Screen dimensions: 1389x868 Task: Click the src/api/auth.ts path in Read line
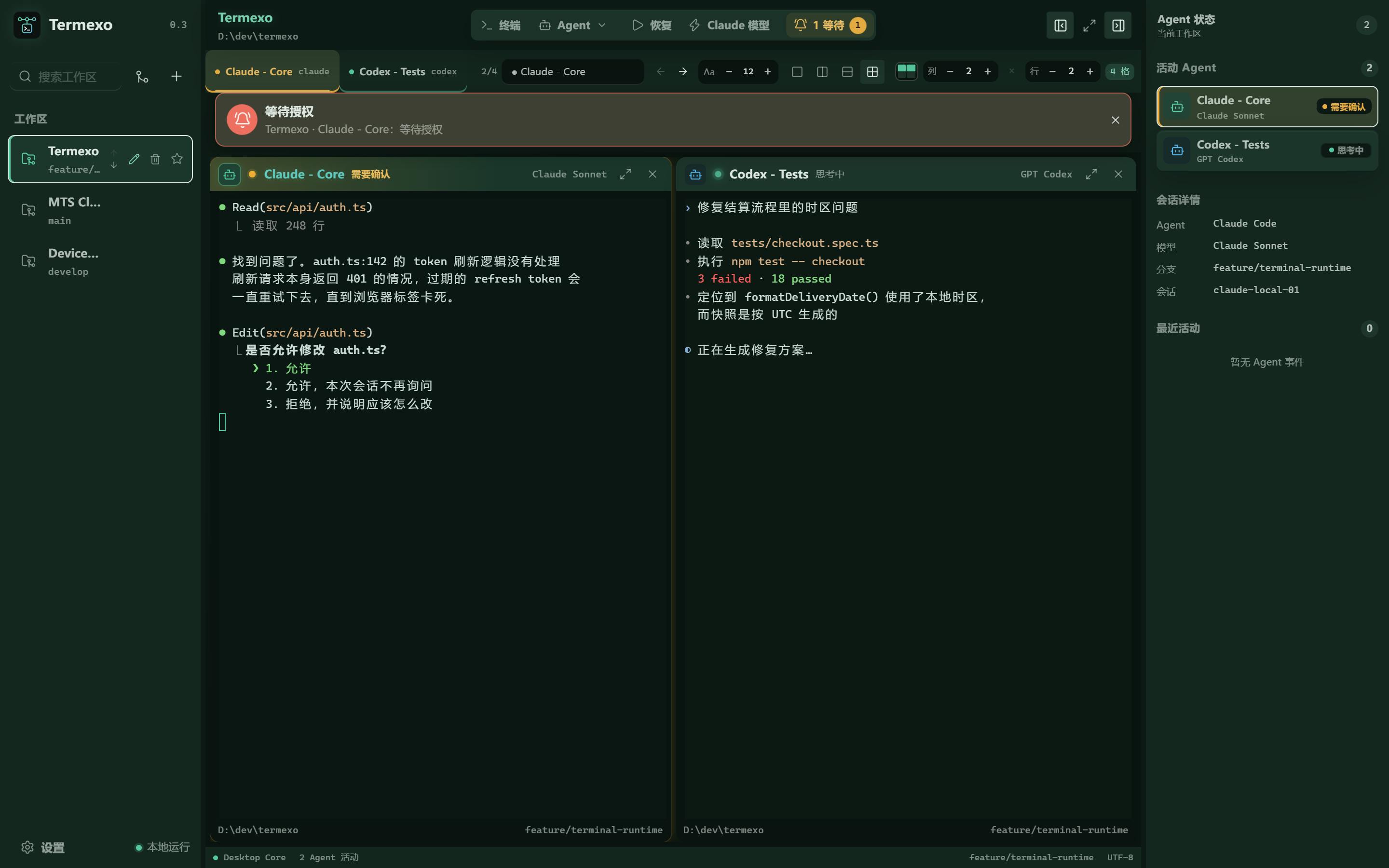[x=316, y=207]
